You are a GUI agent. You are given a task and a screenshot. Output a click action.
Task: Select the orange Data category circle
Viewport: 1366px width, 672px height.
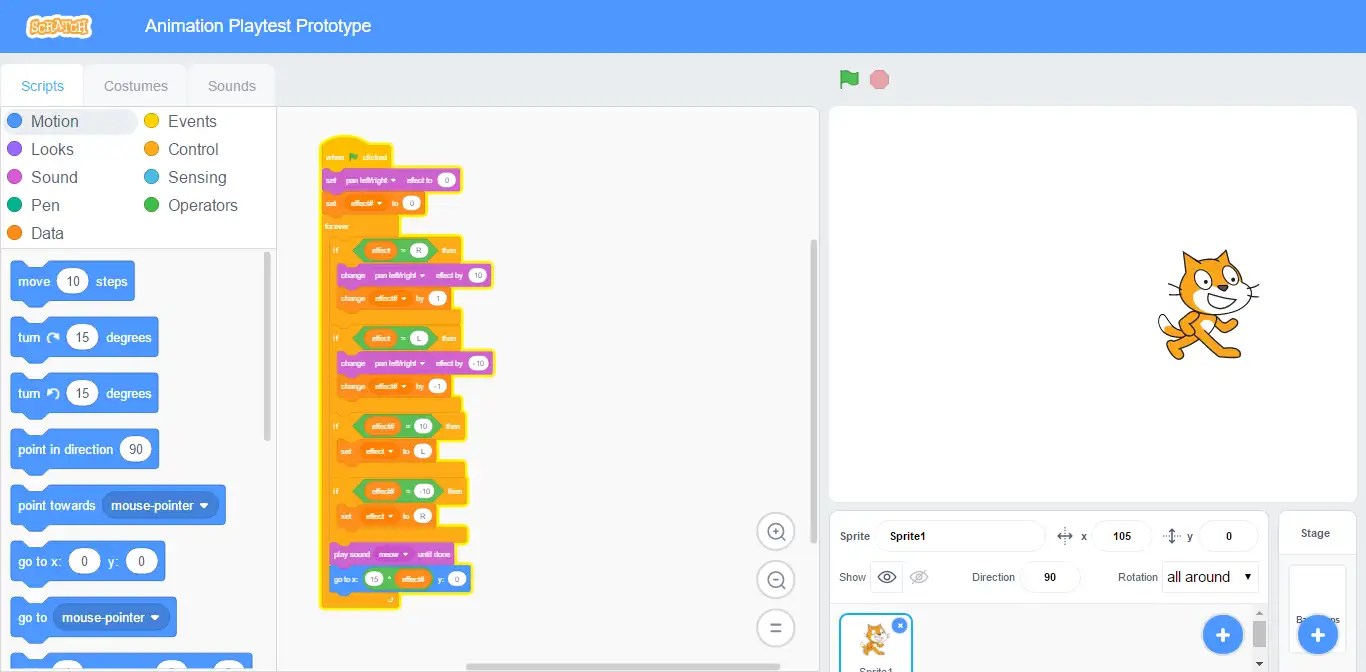coord(14,233)
